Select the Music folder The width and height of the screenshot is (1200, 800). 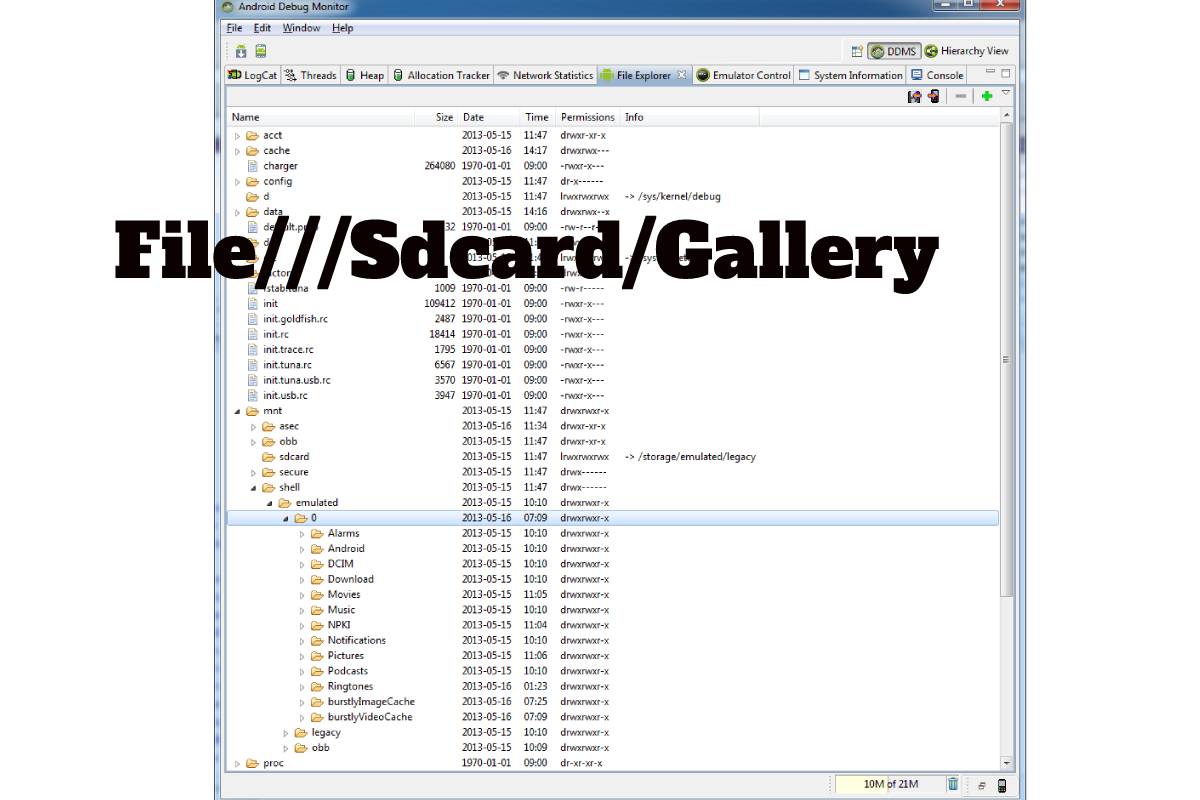341,610
